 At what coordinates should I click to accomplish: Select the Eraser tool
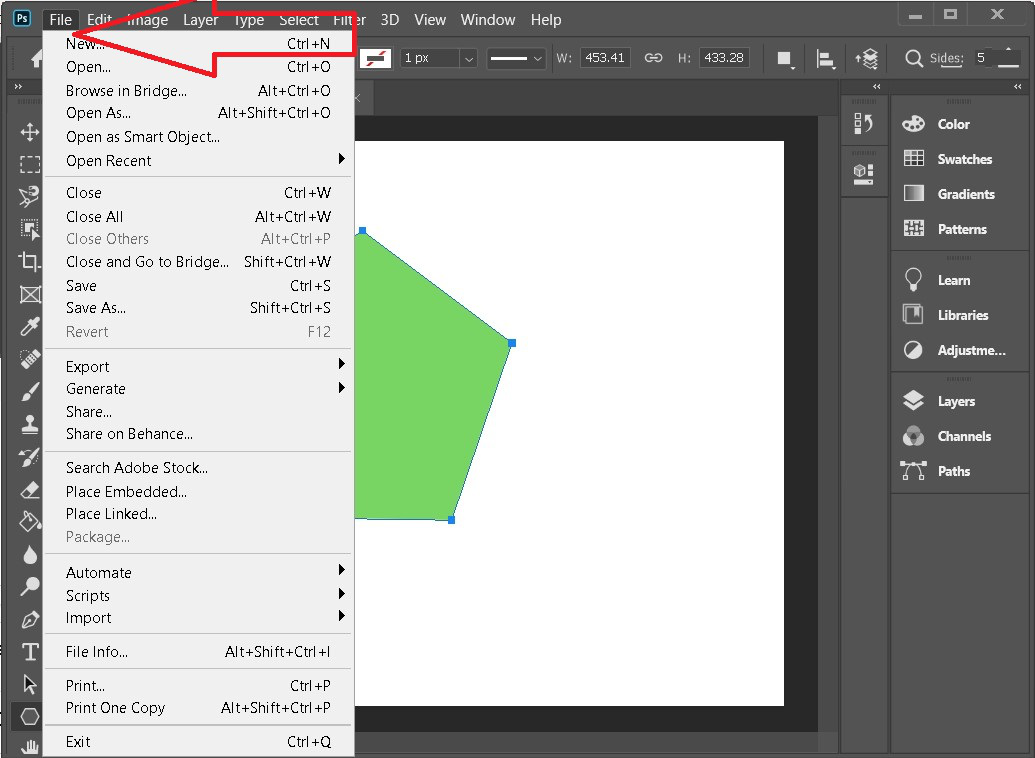coord(30,489)
